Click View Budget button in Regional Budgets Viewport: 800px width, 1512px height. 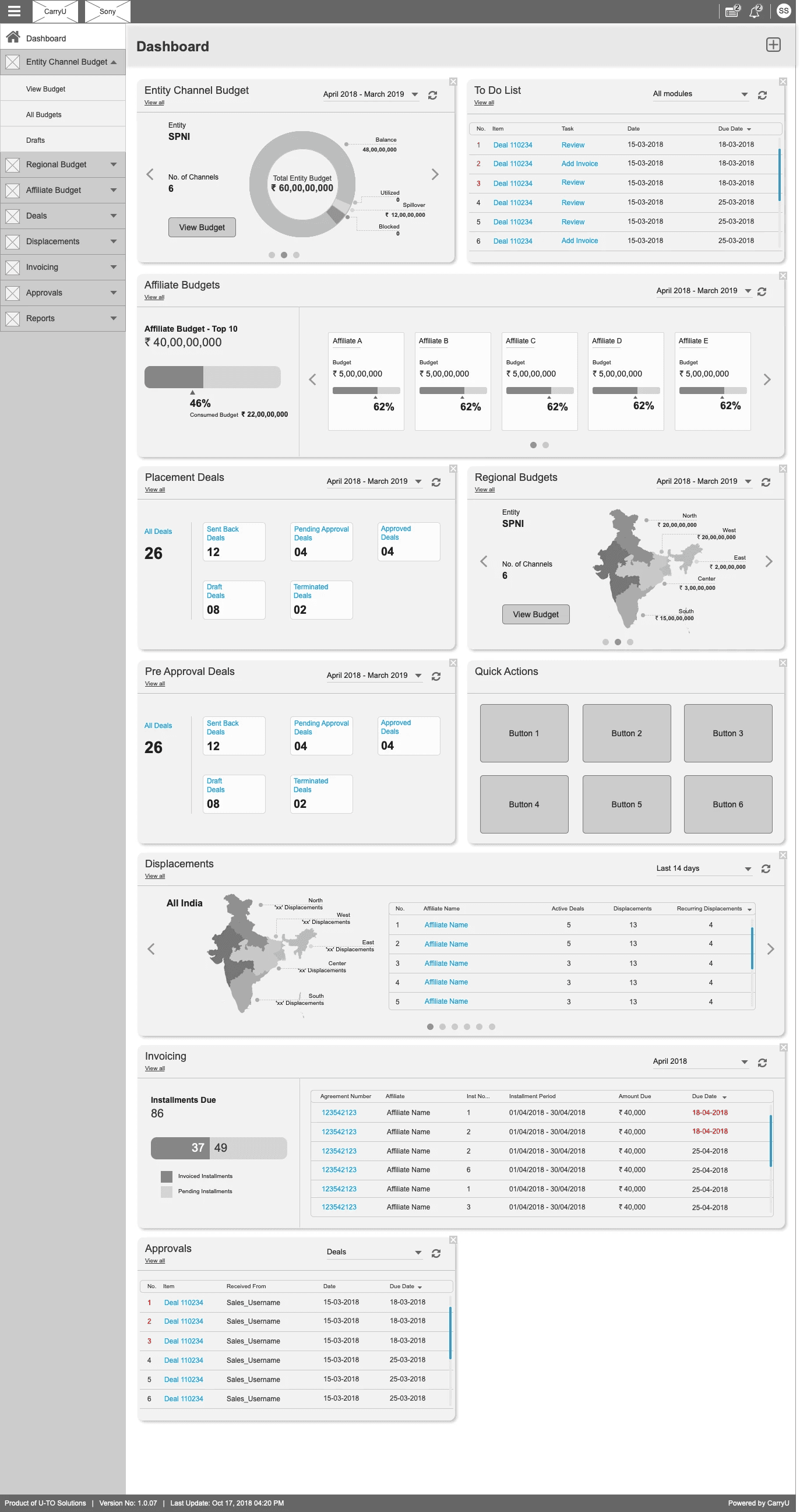pos(535,614)
